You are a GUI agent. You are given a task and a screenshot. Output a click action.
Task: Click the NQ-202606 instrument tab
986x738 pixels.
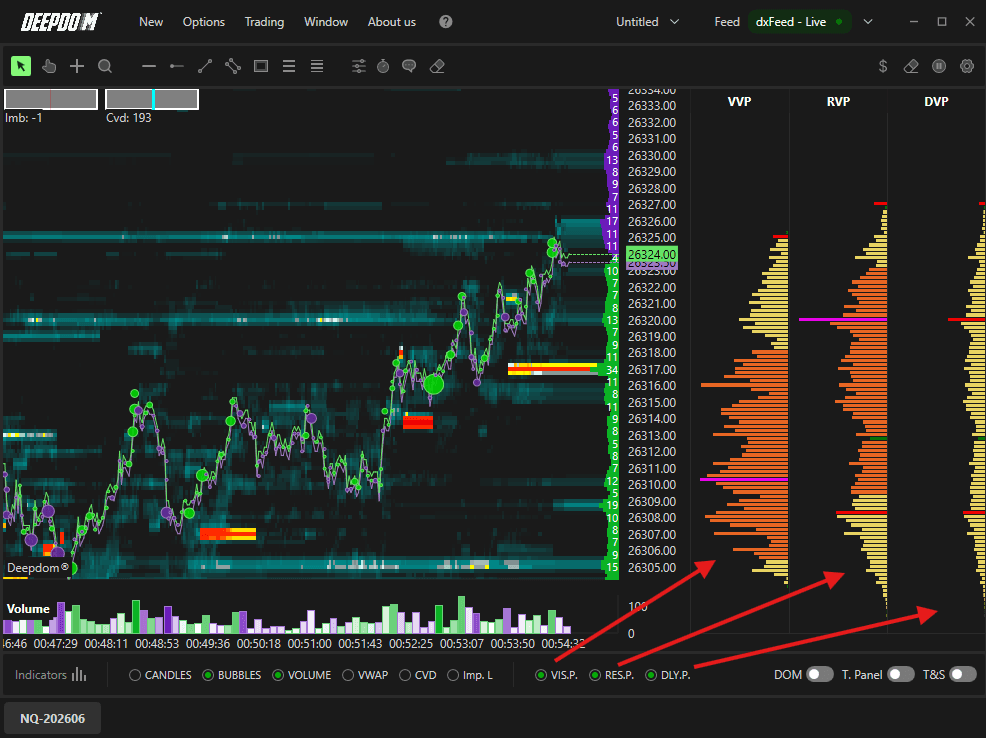coord(53,719)
